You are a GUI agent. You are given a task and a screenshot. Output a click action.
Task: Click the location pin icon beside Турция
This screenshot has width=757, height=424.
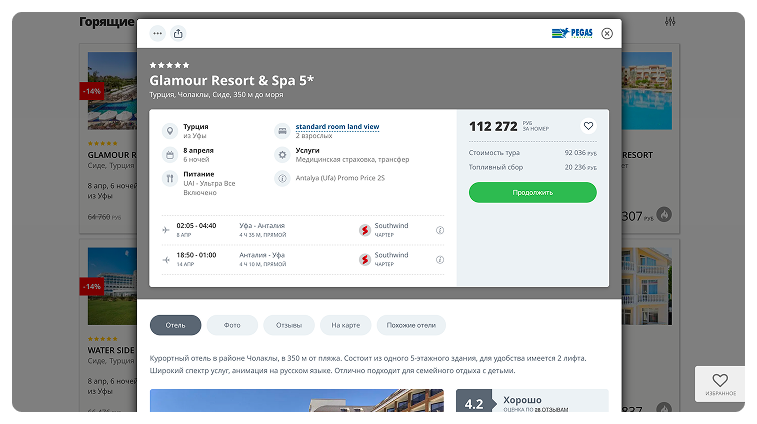[169, 131]
